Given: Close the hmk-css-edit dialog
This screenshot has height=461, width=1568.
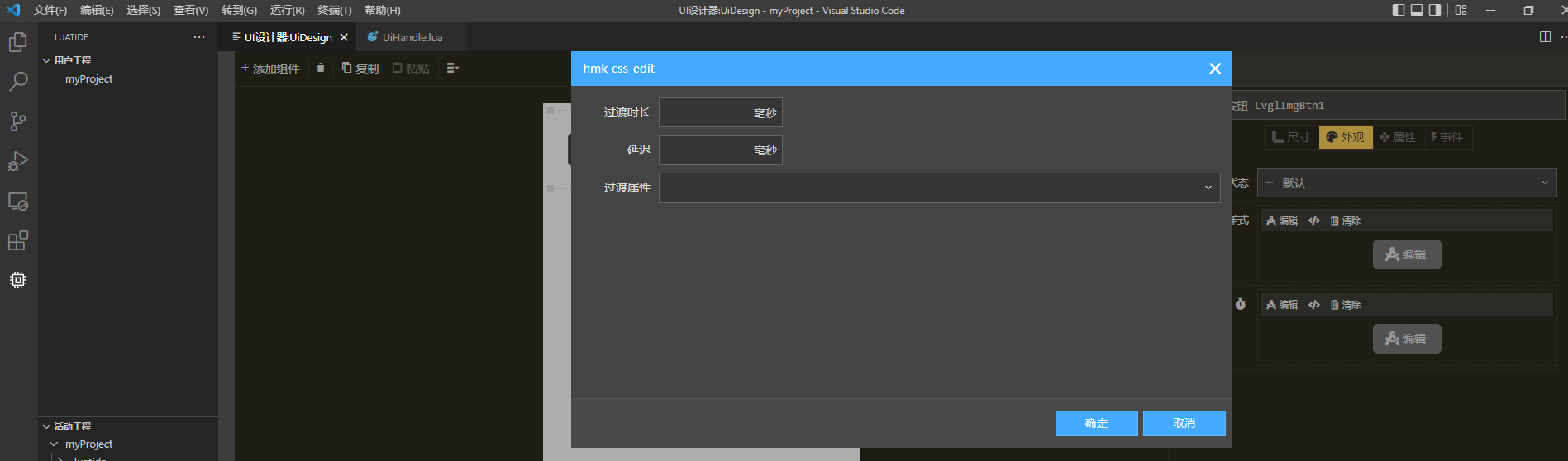Looking at the screenshot, I should [x=1214, y=69].
